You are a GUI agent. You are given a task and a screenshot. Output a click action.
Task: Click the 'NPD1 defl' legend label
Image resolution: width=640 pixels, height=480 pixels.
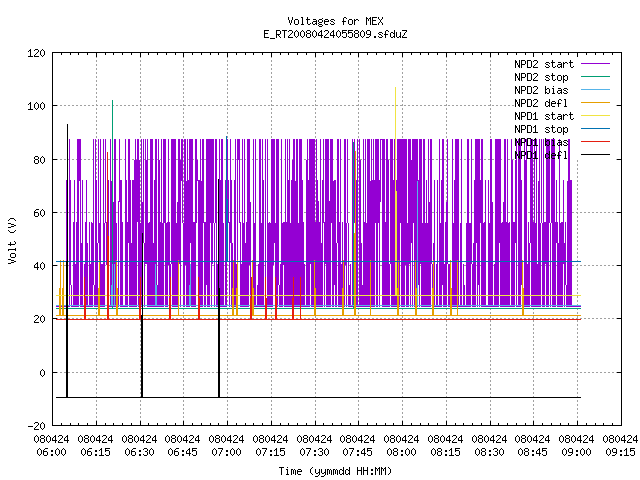pyautogui.click(x=541, y=156)
